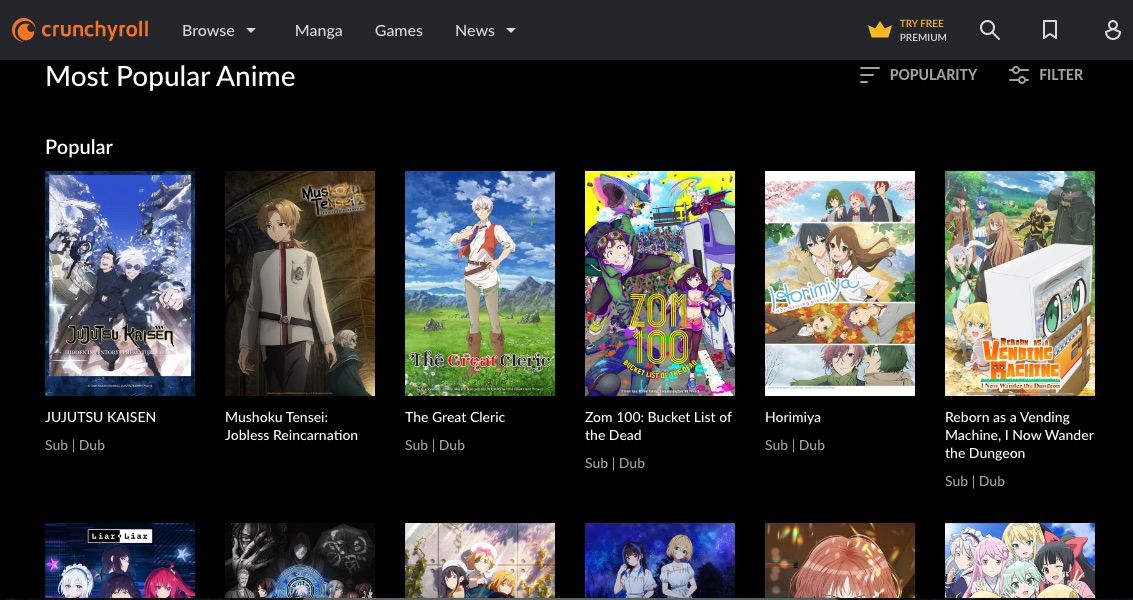Click "Sub | Dub" under Zom 100

(614, 463)
